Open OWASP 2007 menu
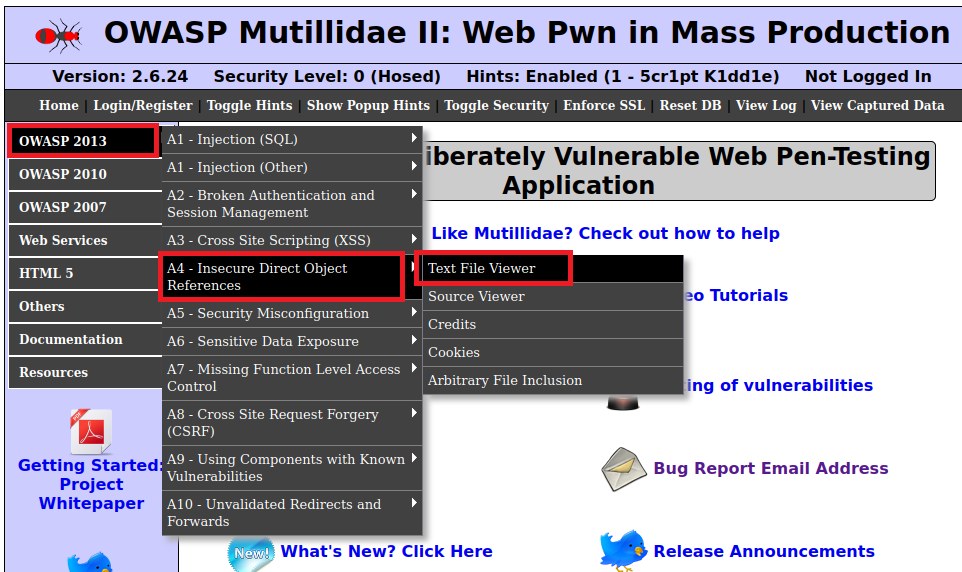Viewport: 962px width, 572px height. (x=85, y=207)
